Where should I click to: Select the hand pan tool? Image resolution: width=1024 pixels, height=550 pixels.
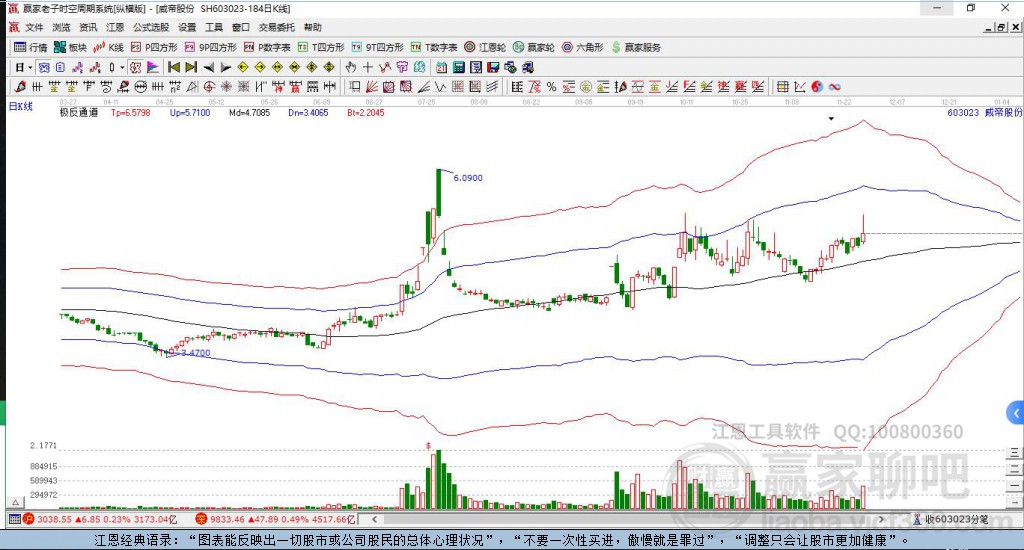[x=351, y=67]
